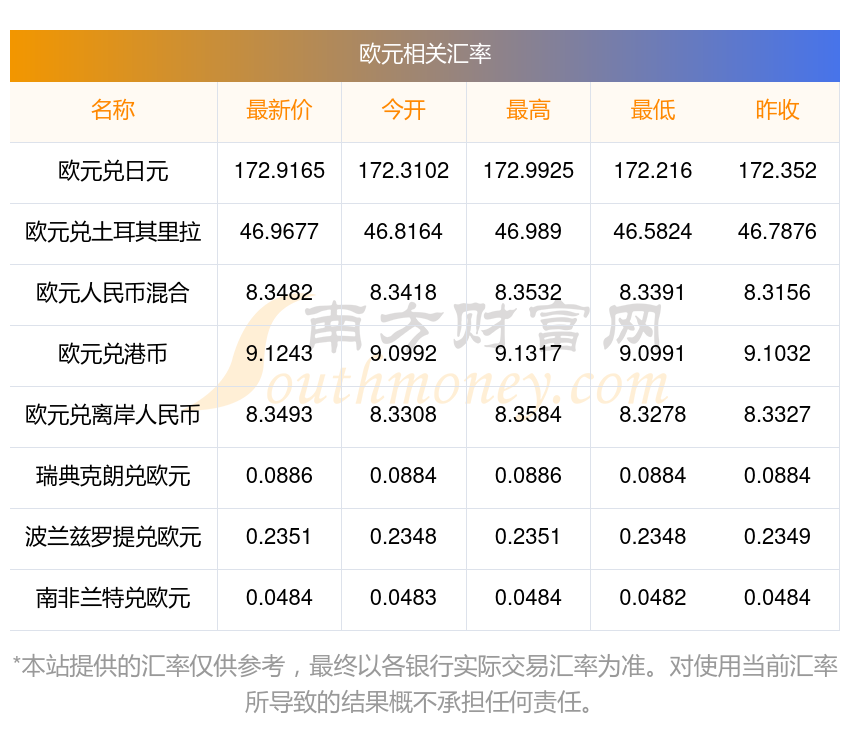
Task: Click the value 9.0991
Action: (653, 354)
